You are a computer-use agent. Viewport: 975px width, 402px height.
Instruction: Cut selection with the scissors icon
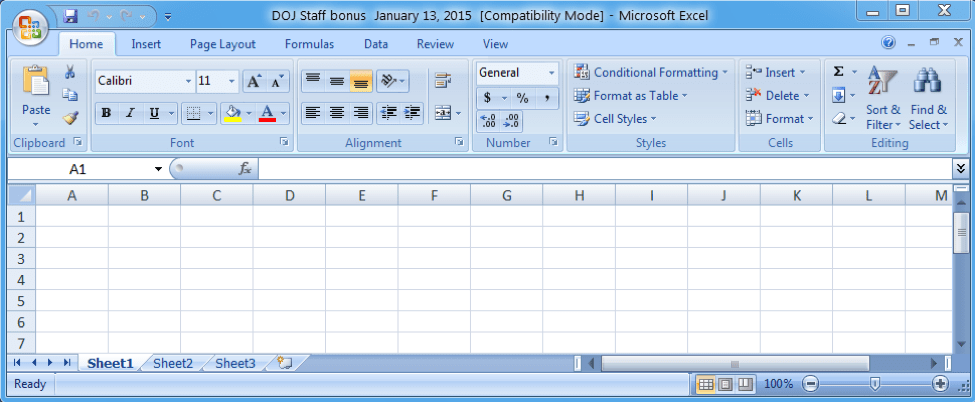(x=70, y=72)
